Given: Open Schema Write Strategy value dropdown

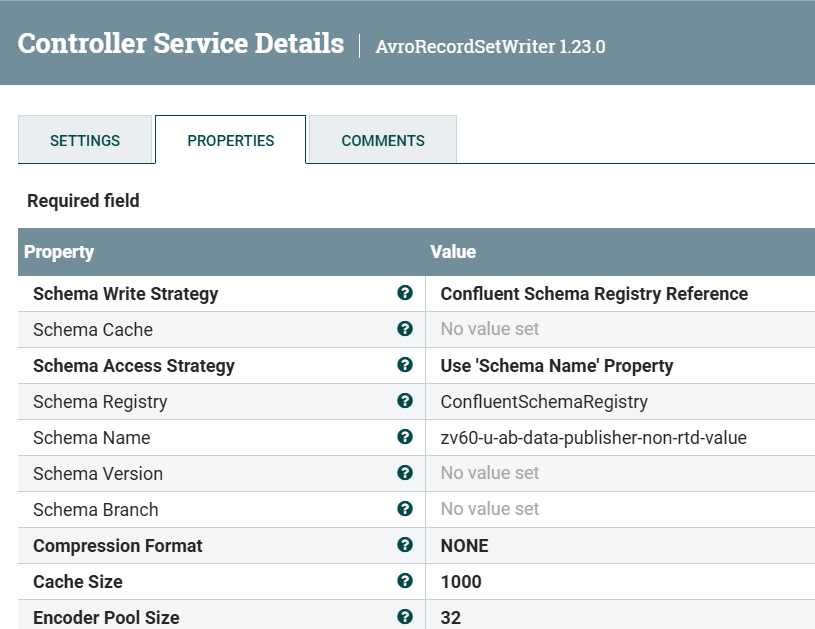Looking at the screenshot, I should [x=620, y=294].
